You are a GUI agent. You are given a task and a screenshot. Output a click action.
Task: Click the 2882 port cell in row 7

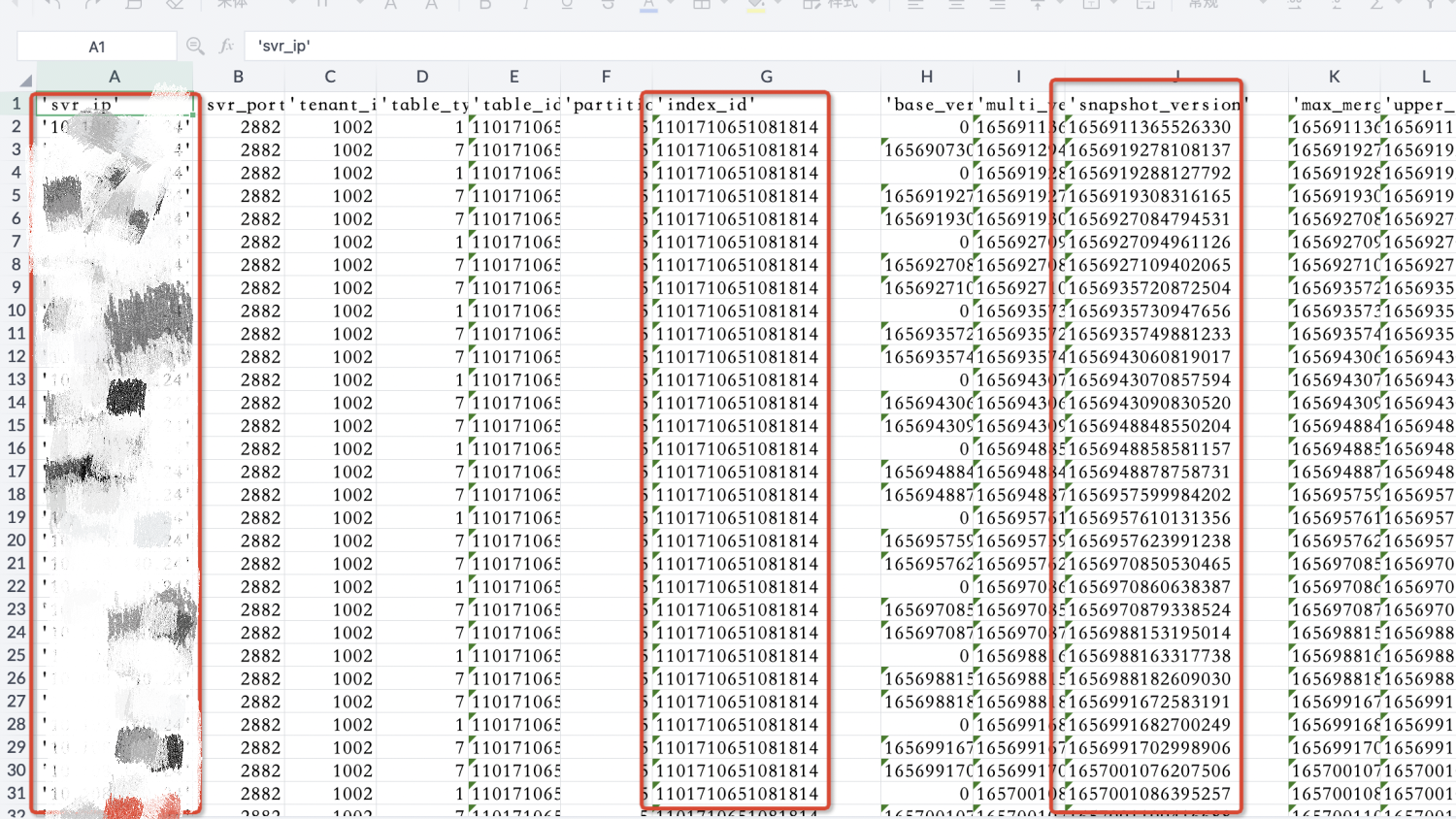[x=239, y=242]
